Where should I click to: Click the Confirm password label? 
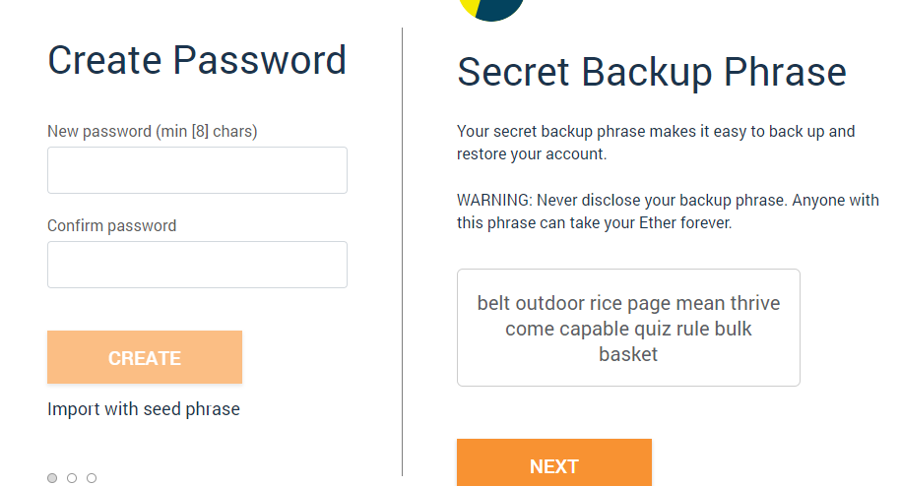(112, 226)
